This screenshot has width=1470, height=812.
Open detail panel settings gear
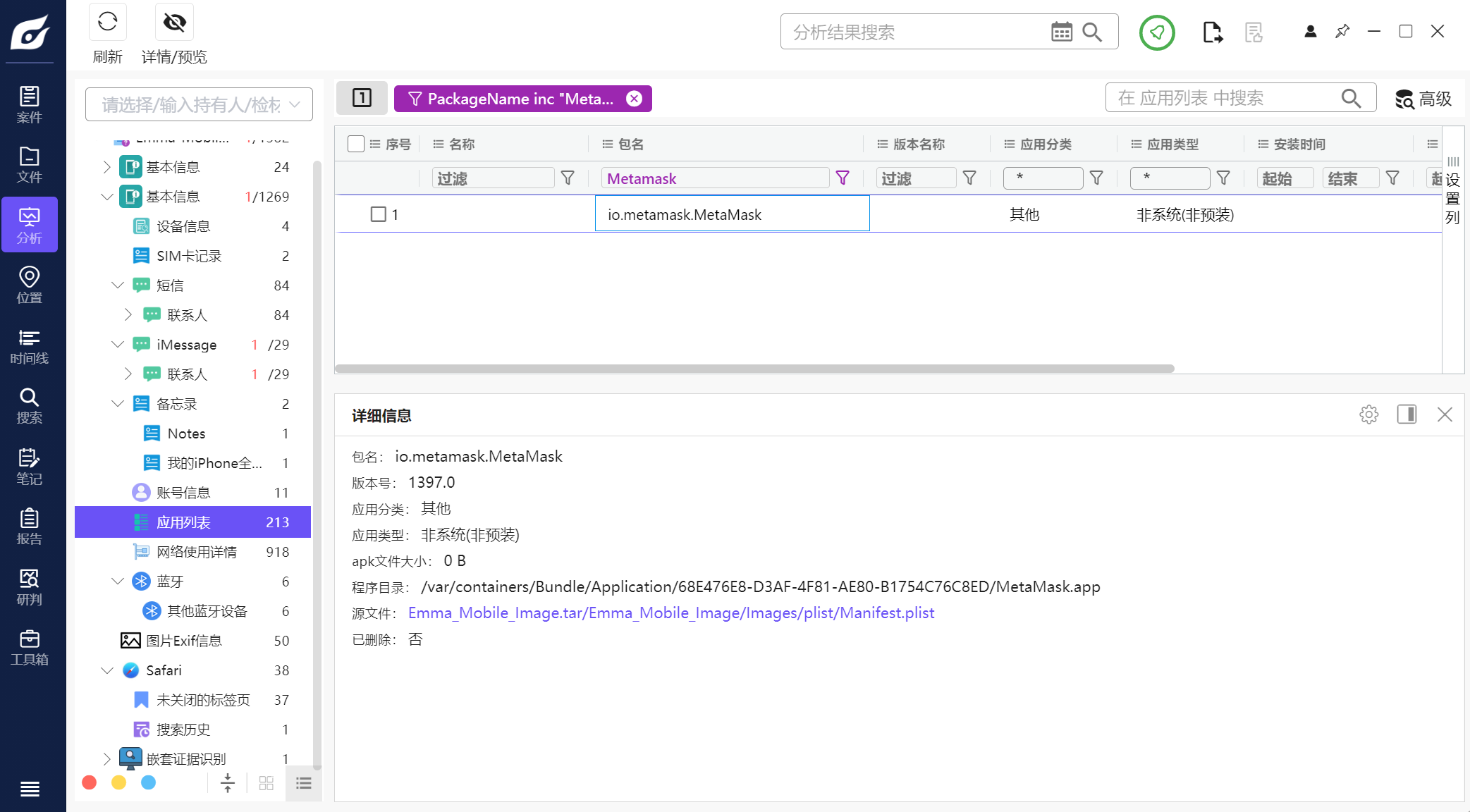pos(1368,414)
